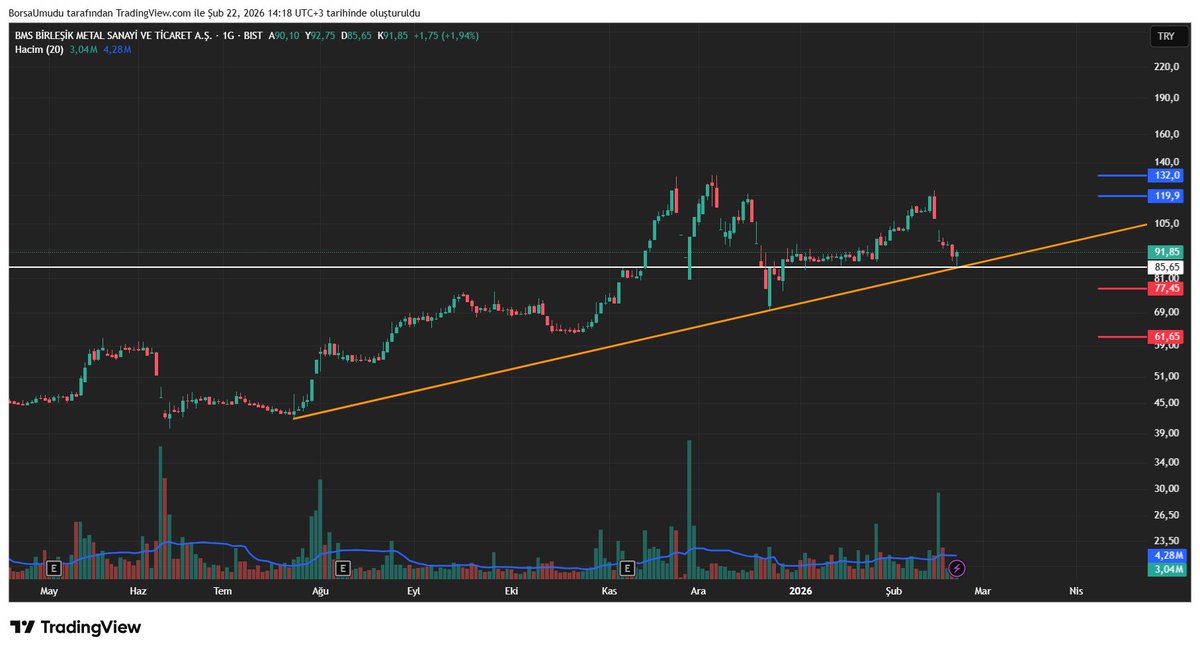
Task: Click the earnings E marker below Ağu
Action: tap(341, 566)
